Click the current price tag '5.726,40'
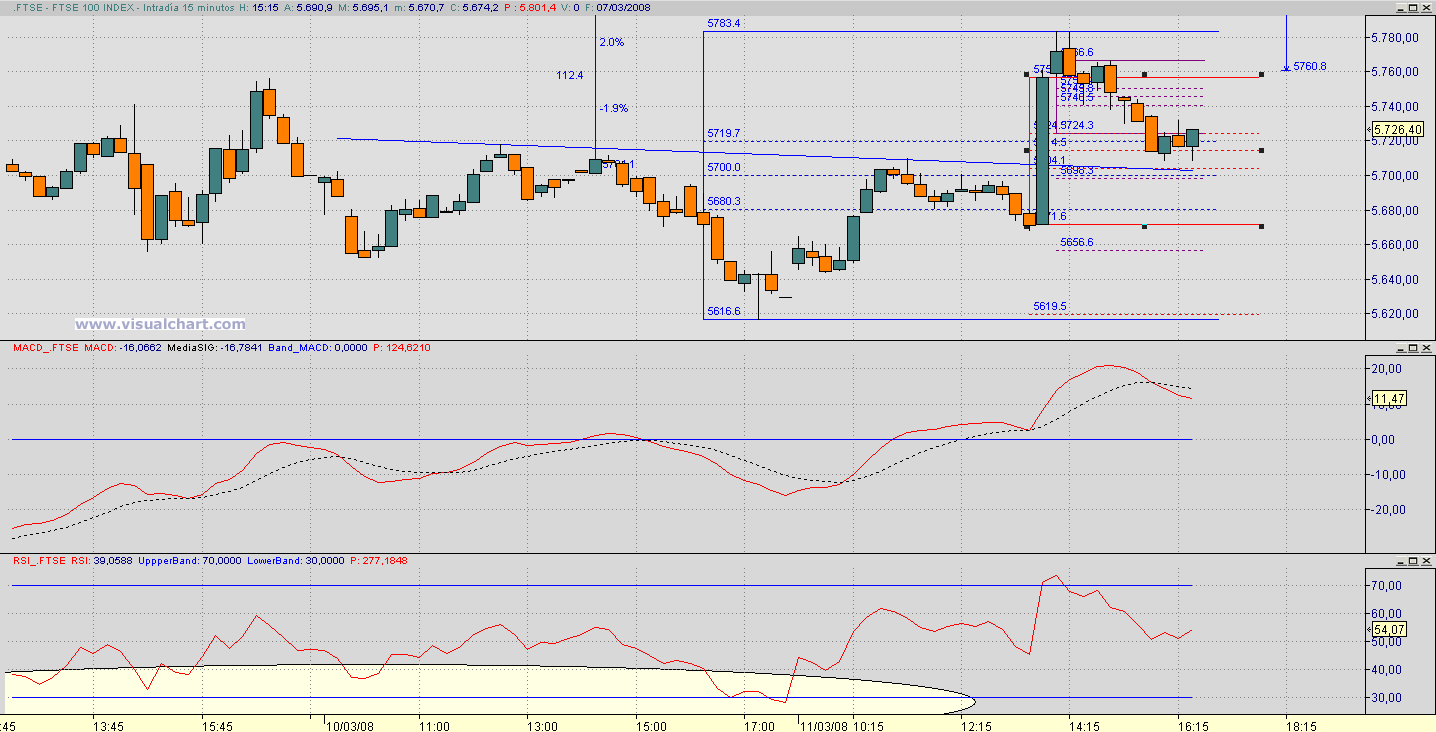1436x732 pixels. [x=1398, y=130]
